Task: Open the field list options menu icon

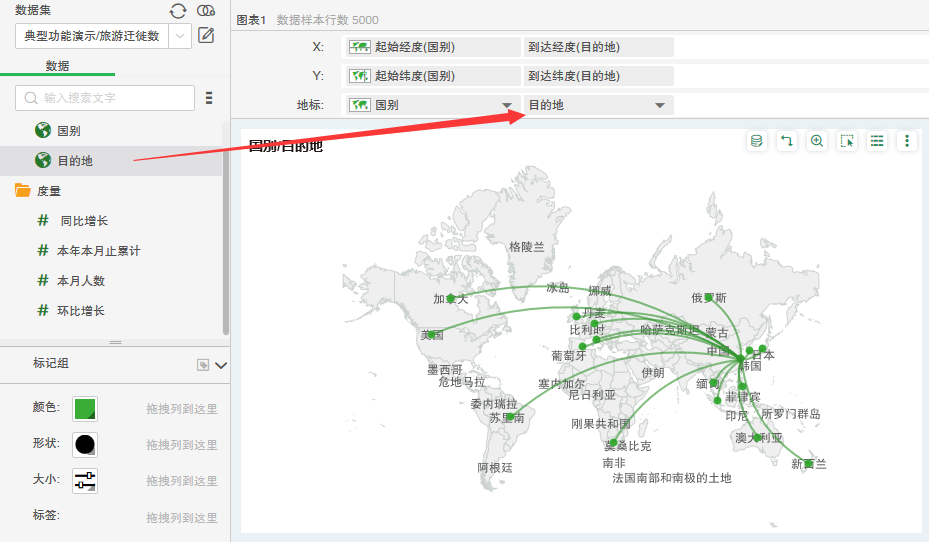Action: click(209, 98)
